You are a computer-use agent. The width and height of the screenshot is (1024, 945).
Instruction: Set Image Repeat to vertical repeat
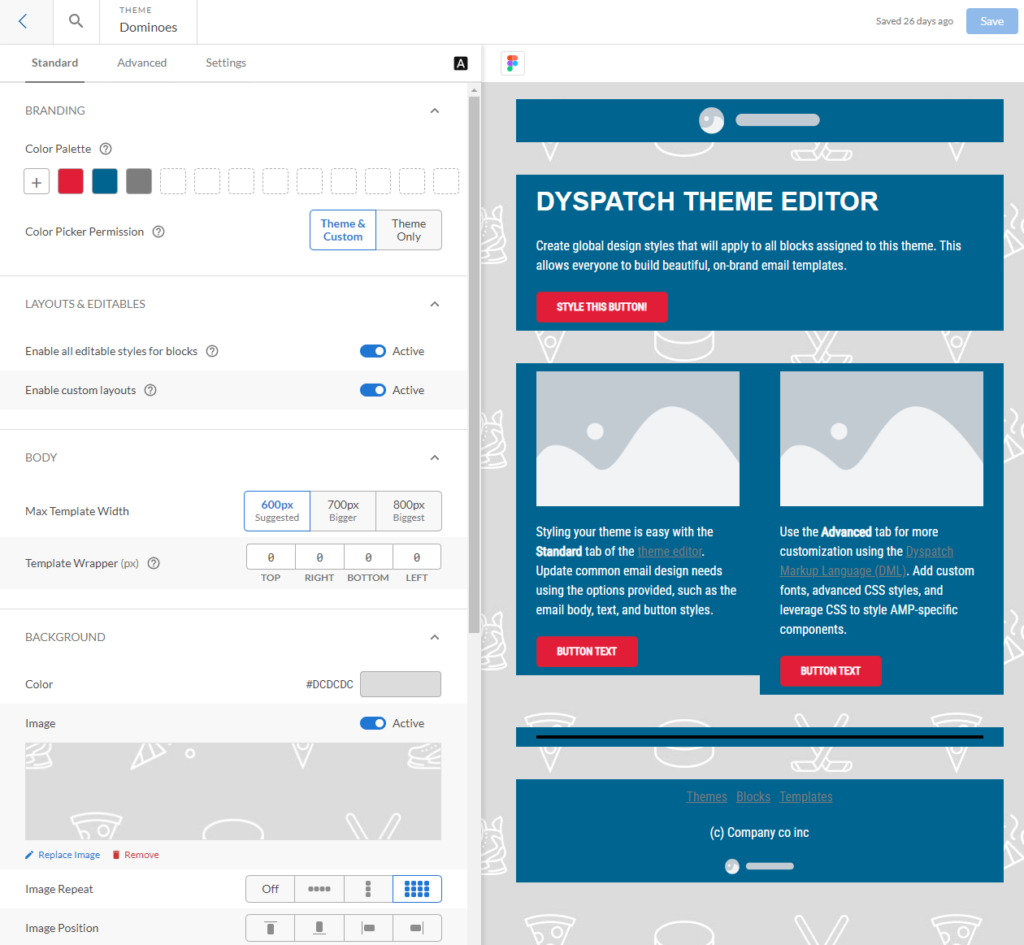368,889
